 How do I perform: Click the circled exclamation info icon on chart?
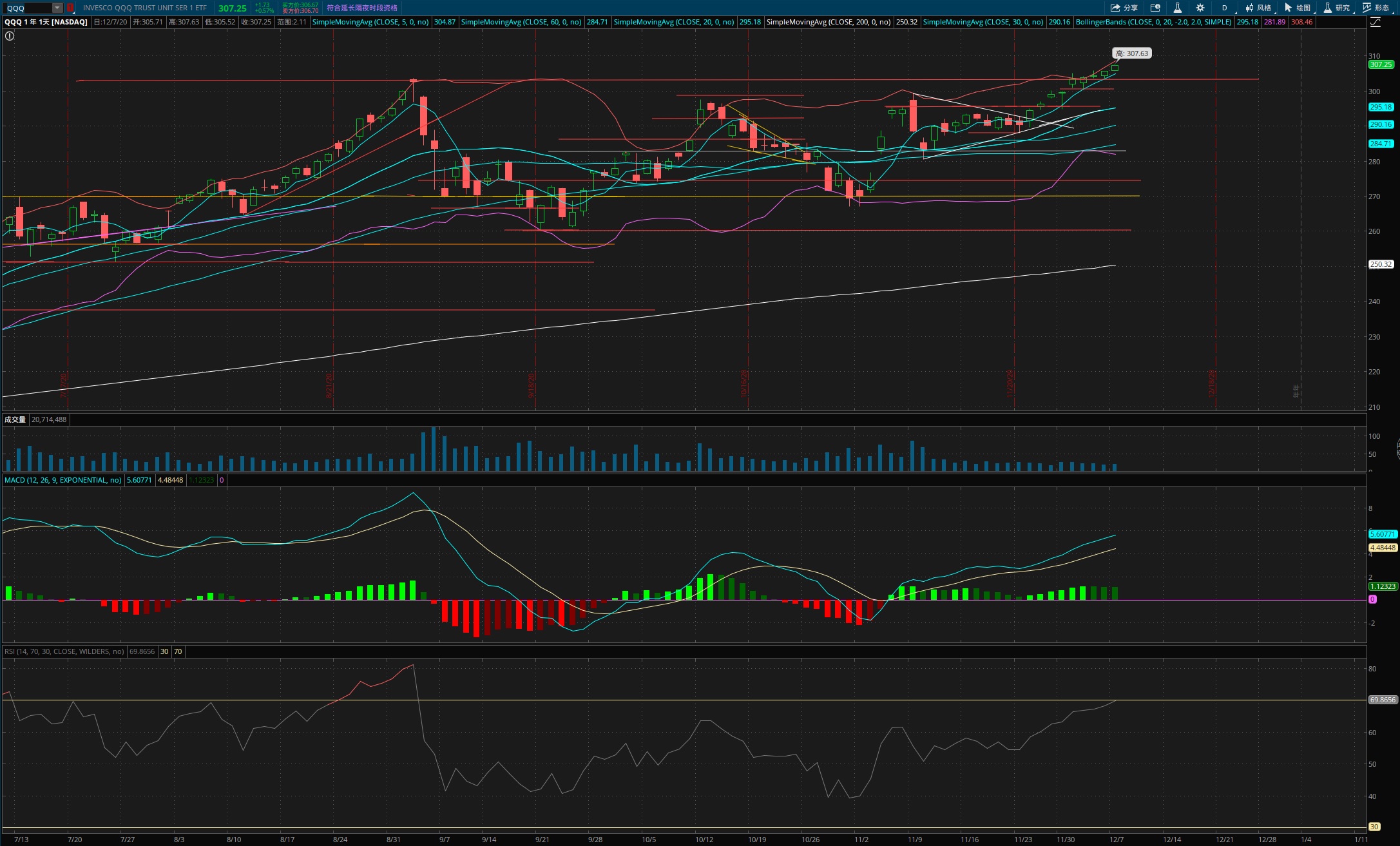coord(10,36)
